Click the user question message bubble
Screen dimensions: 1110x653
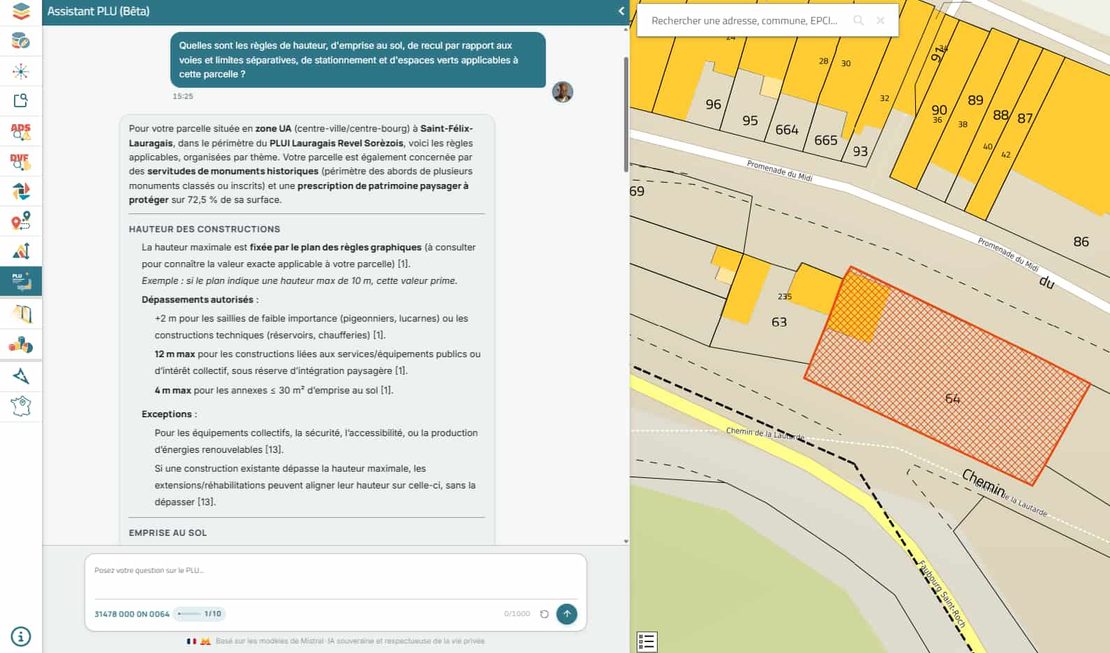click(x=357, y=59)
